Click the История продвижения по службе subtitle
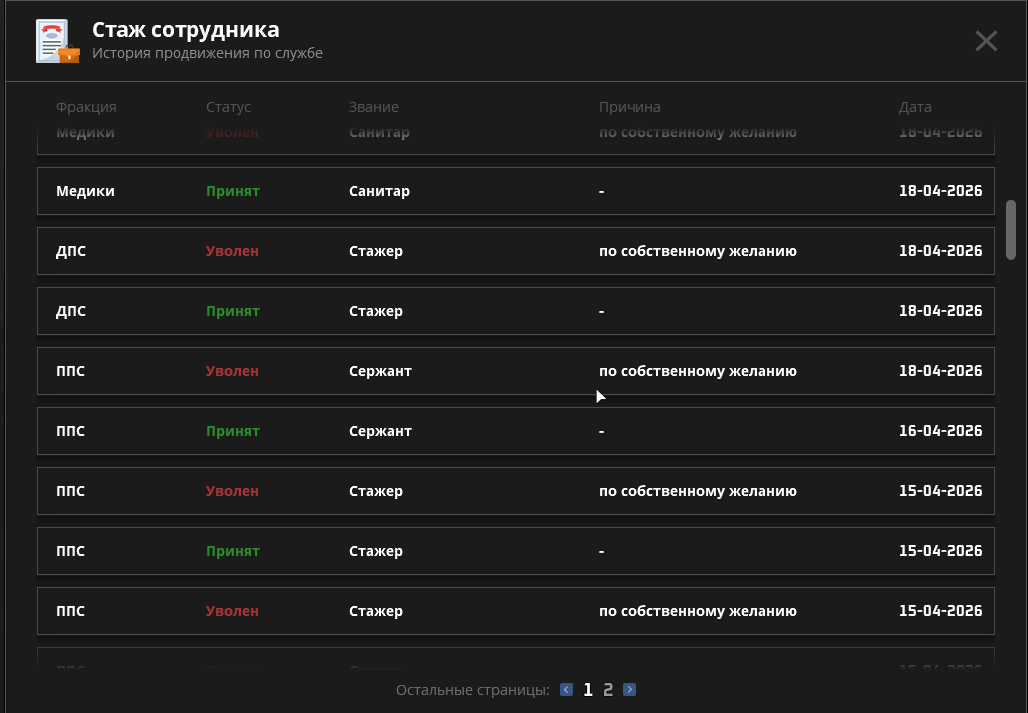Screen dimensions: 1028x713 pyautogui.click(x=207, y=53)
